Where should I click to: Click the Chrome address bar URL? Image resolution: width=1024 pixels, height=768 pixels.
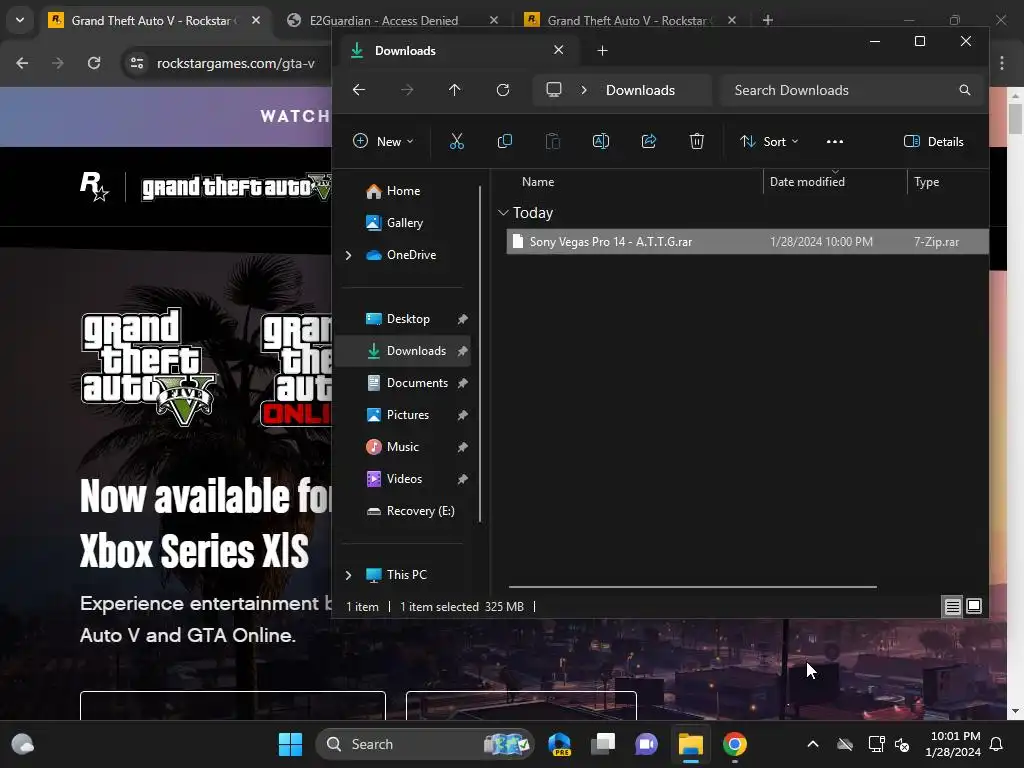(x=236, y=63)
